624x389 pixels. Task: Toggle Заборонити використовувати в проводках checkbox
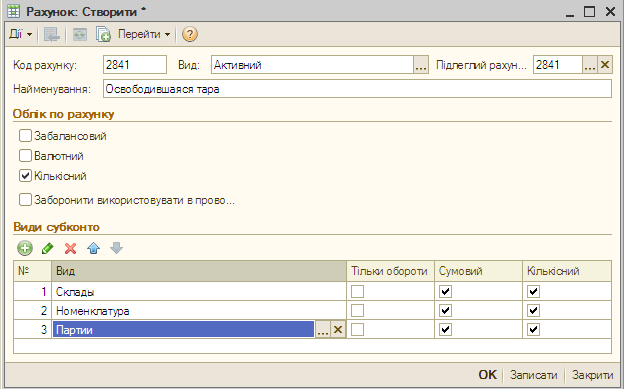(x=25, y=199)
